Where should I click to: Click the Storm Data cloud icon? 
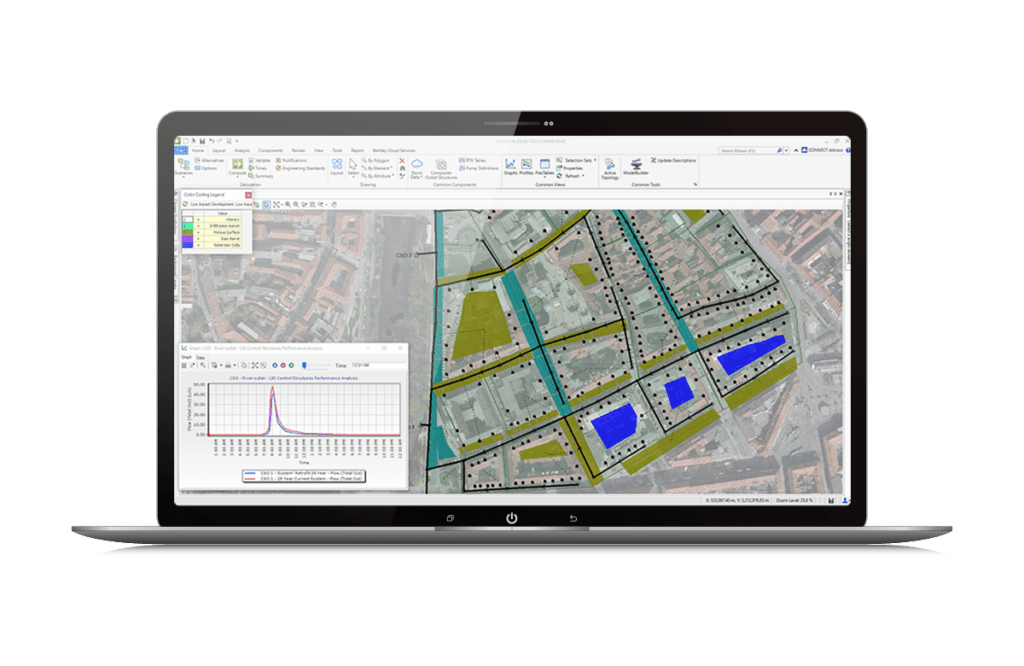click(416, 166)
